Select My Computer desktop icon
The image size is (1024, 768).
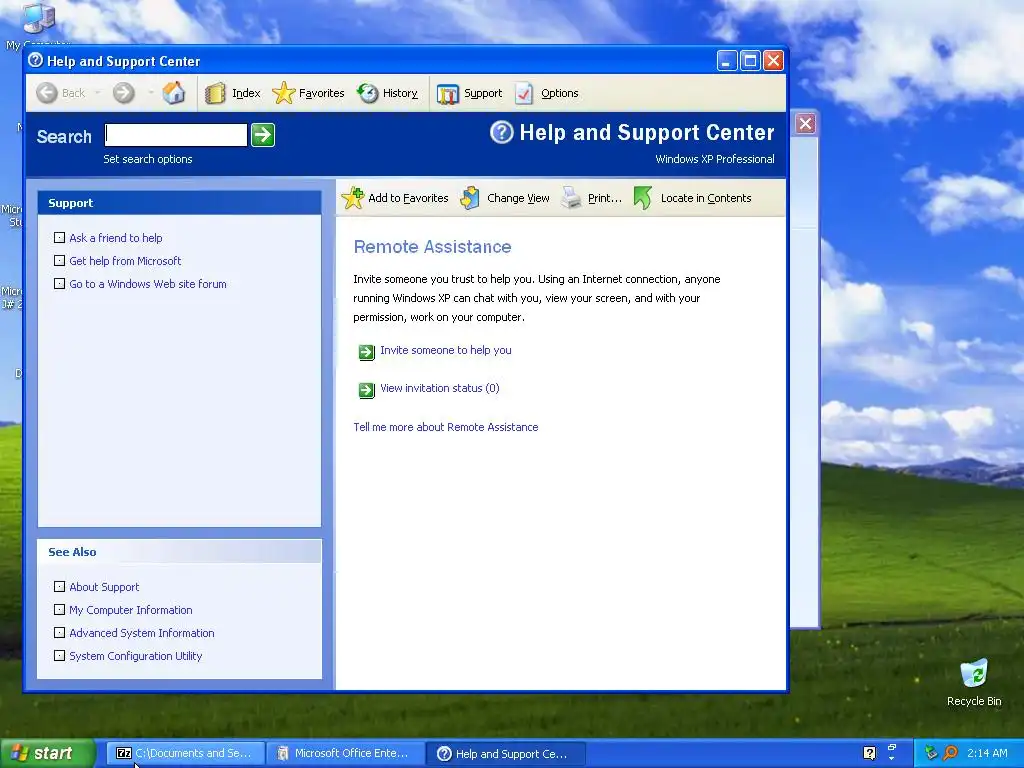(x=37, y=25)
